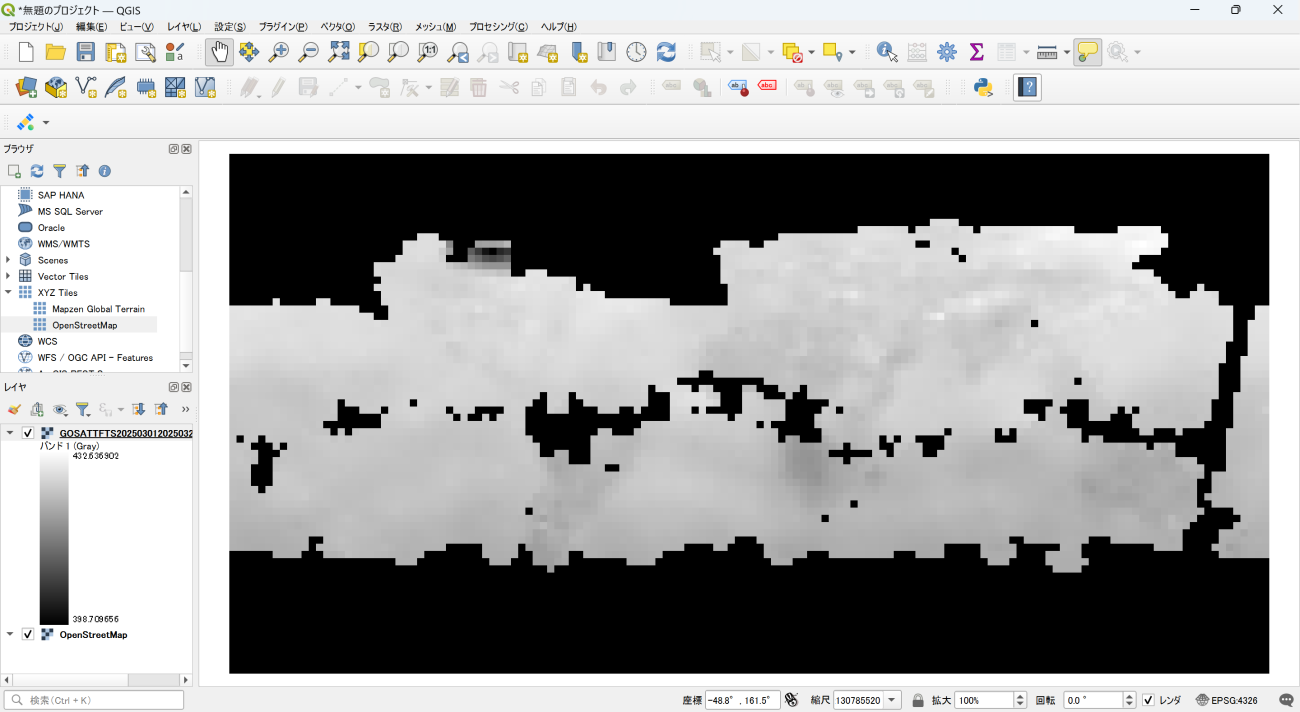
Task: Click the Save Project floppy icon
Action: [86, 52]
